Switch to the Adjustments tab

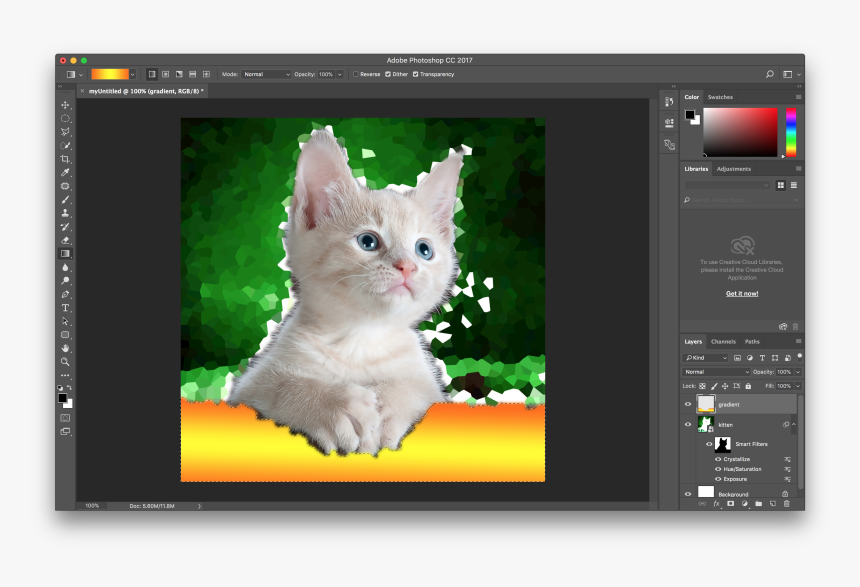point(733,169)
